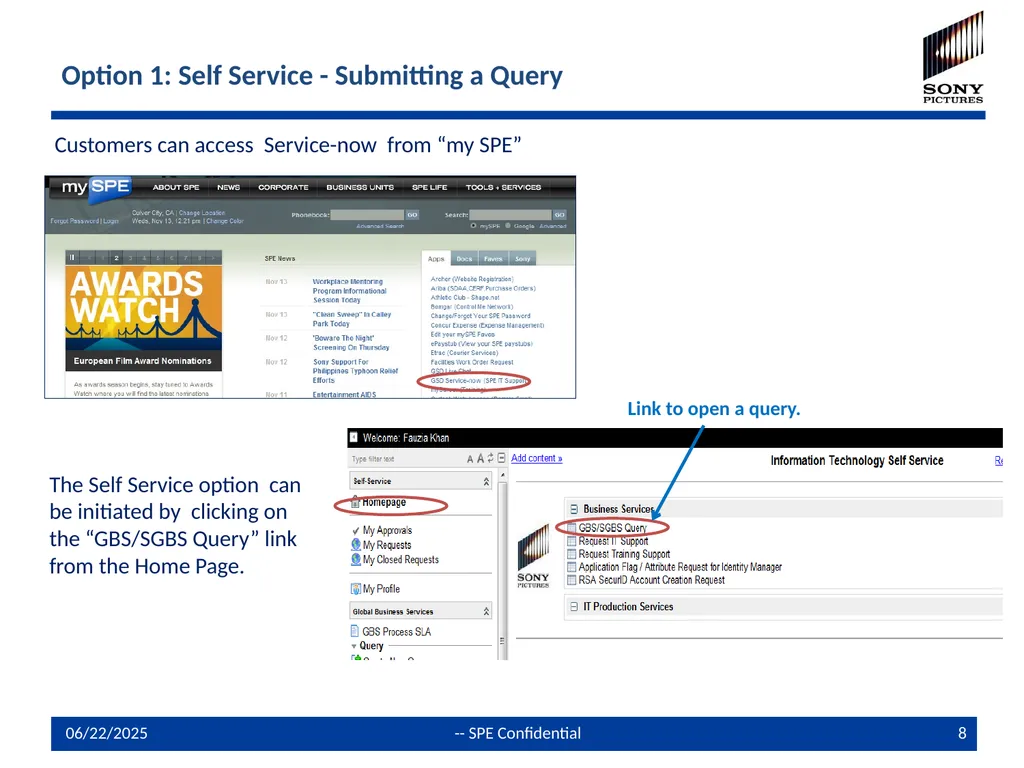Image resolution: width=1024 pixels, height=768 pixels.
Task: Collapse the Business Services panel
Action: click(574, 509)
